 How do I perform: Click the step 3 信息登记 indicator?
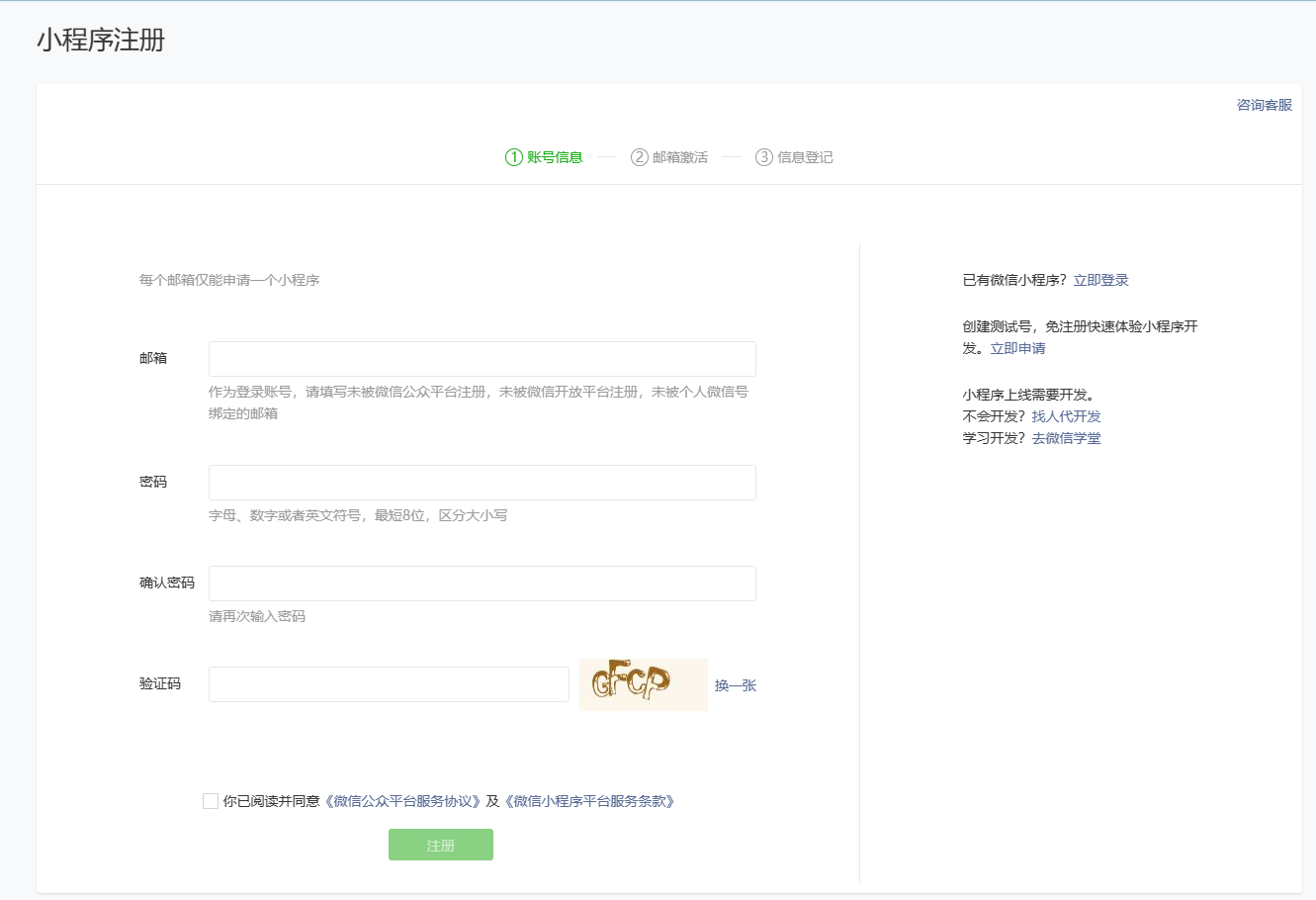[794, 157]
